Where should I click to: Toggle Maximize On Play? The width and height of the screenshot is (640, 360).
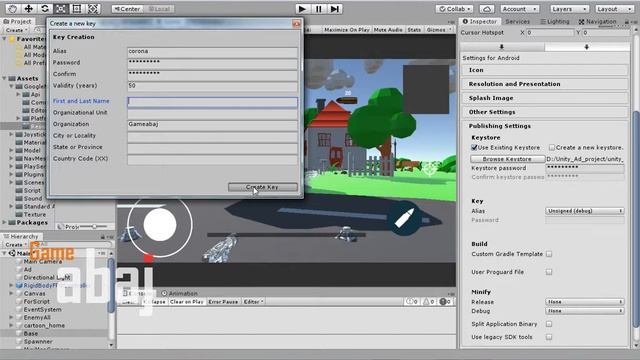347,30
